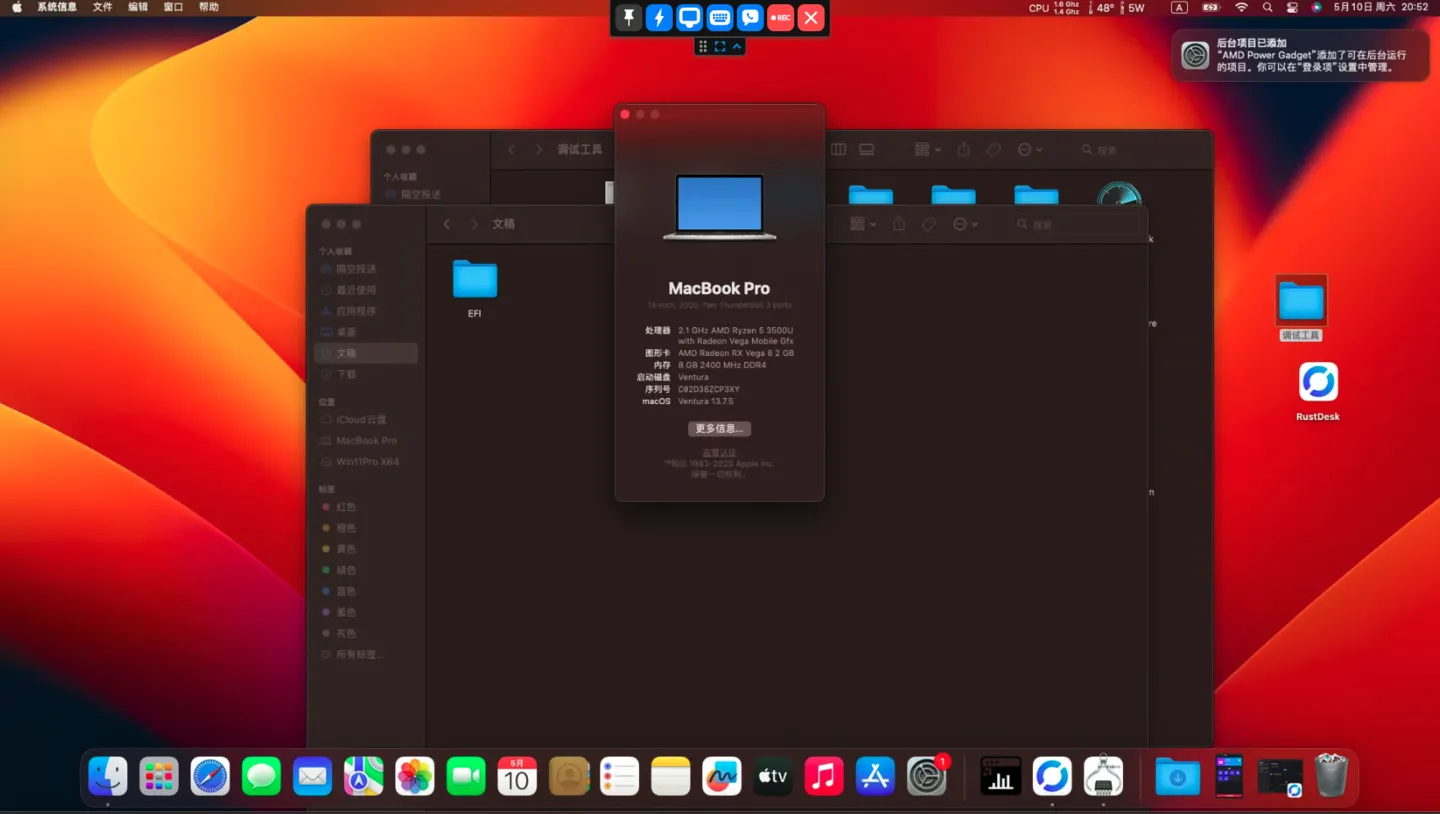Select the red 红色 tag in the sidebar
The image size is (1440, 814).
coord(345,507)
